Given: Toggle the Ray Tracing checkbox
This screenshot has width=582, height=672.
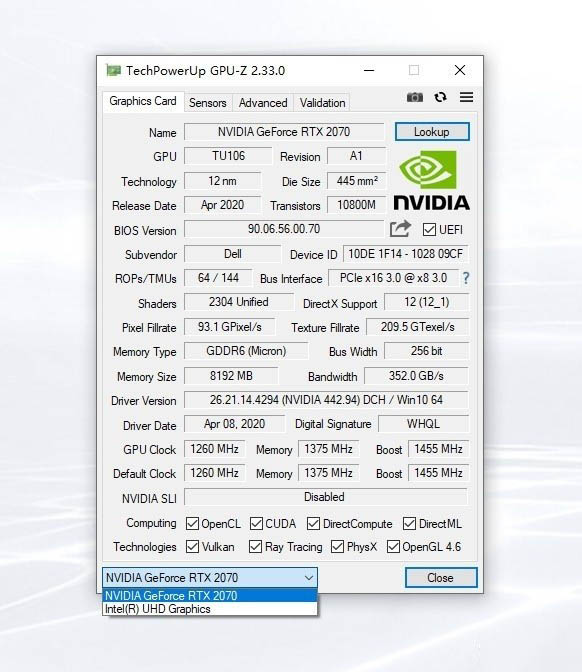Looking at the screenshot, I should (255, 547).
